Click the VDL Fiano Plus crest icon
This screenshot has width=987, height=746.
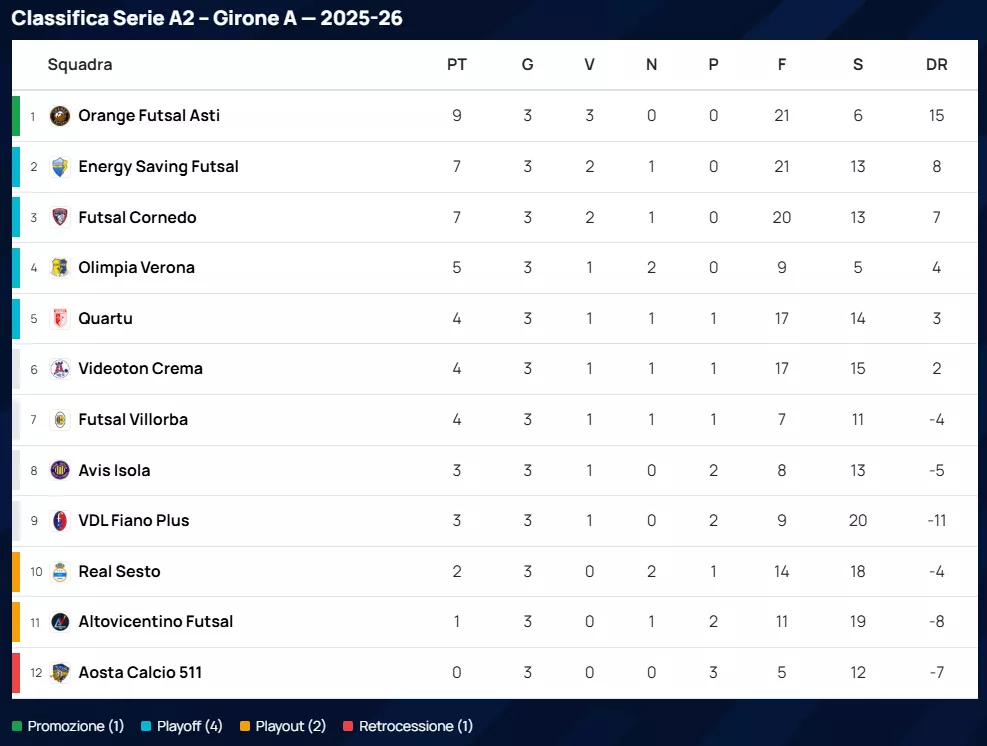(60, 521)
